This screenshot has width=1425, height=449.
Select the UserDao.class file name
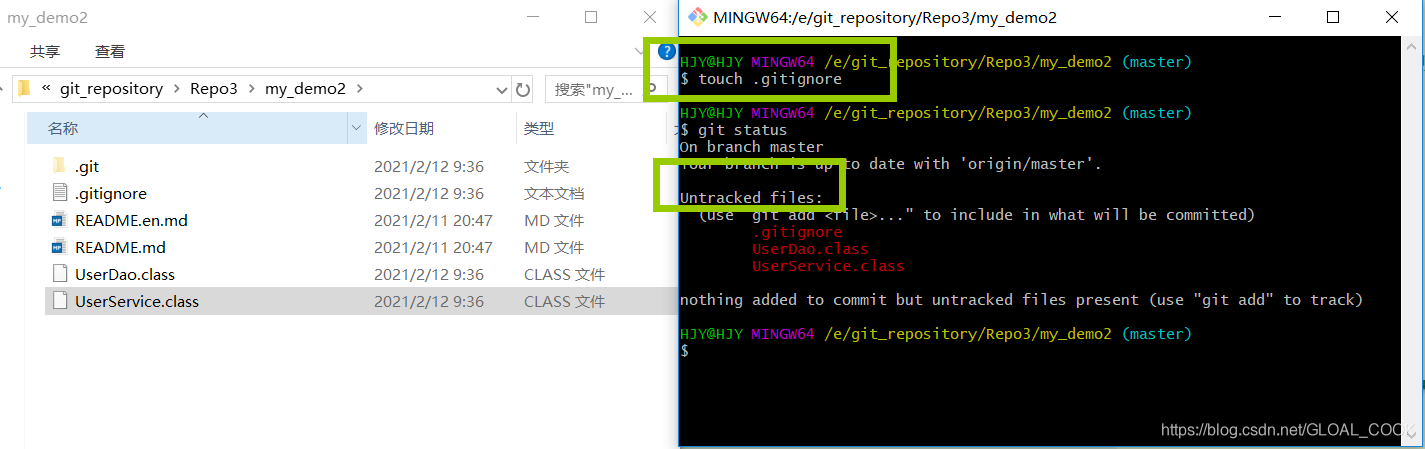coord(125,274)
